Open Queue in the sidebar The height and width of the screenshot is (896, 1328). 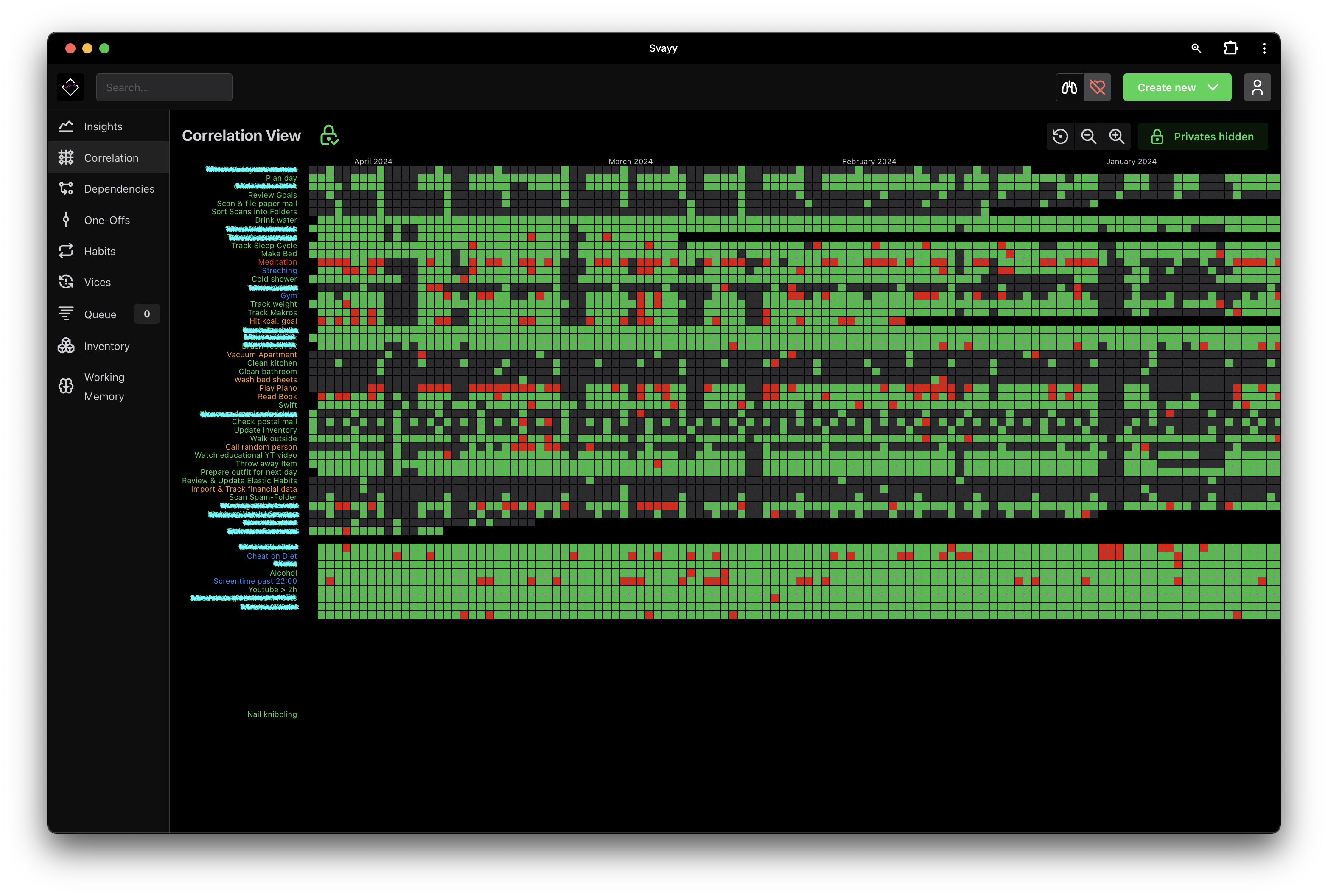click(109, 314)
